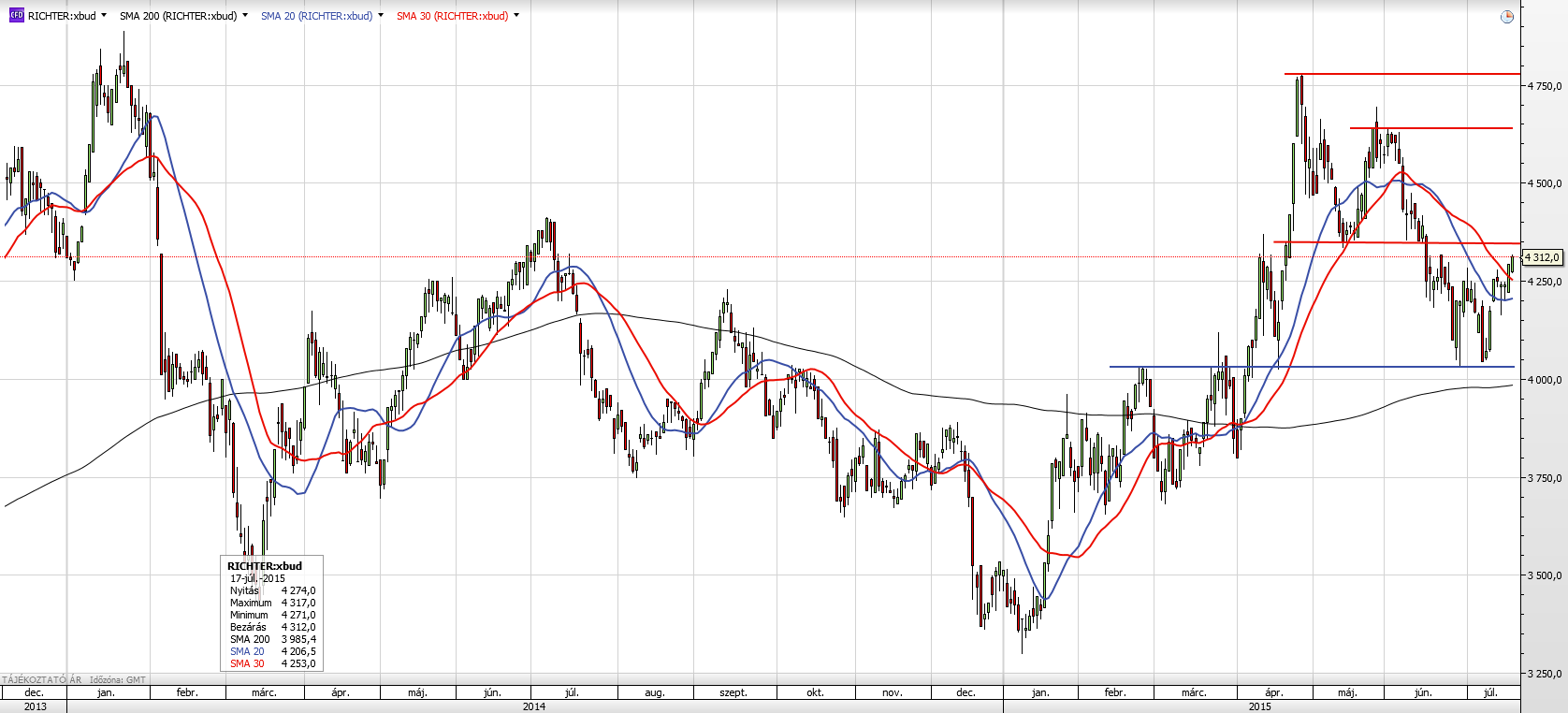The image size is (1568, 713).
Task: Click the 3 750,0 price axis label
Action: (x=1545, y=478)
